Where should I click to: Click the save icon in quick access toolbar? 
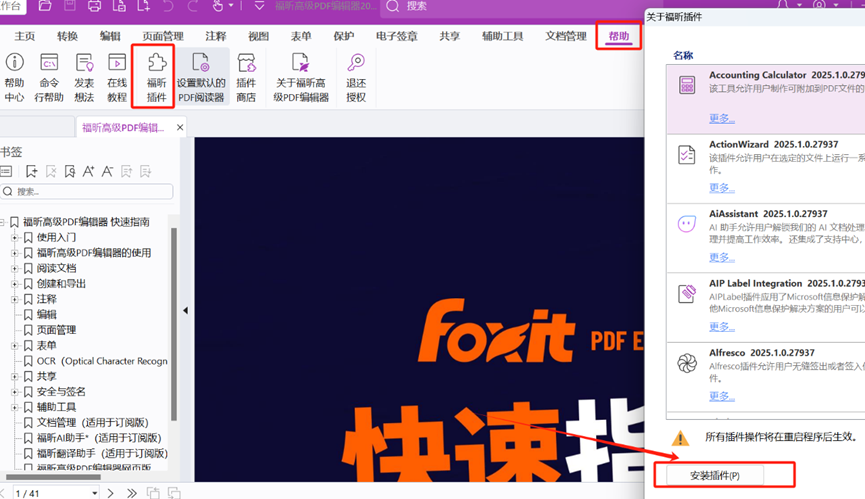coord(70,6)
